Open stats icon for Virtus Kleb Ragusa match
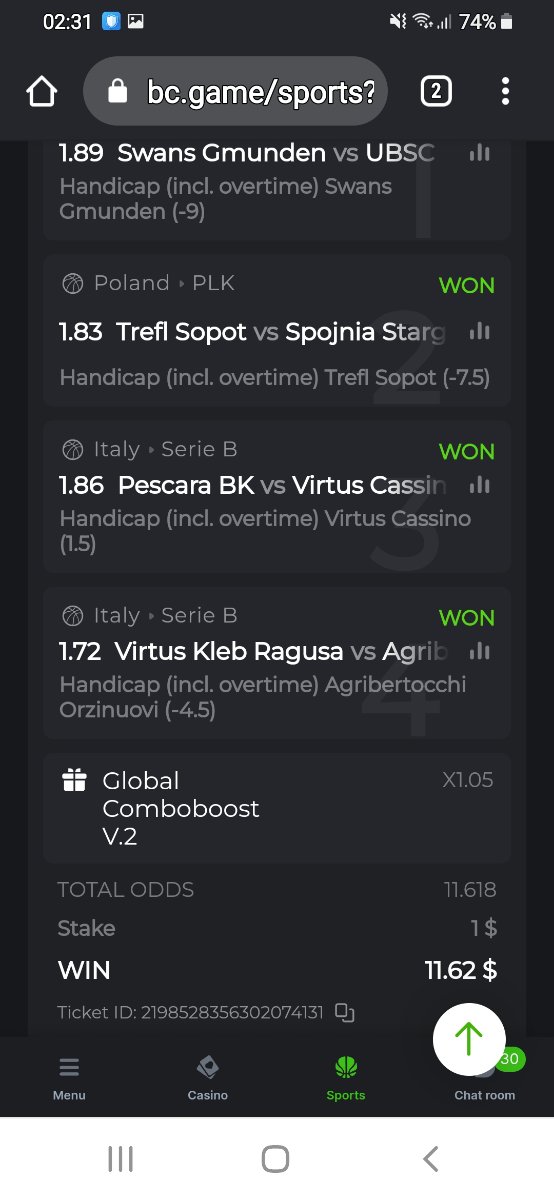554x1200 pixels. pos(480,651)
